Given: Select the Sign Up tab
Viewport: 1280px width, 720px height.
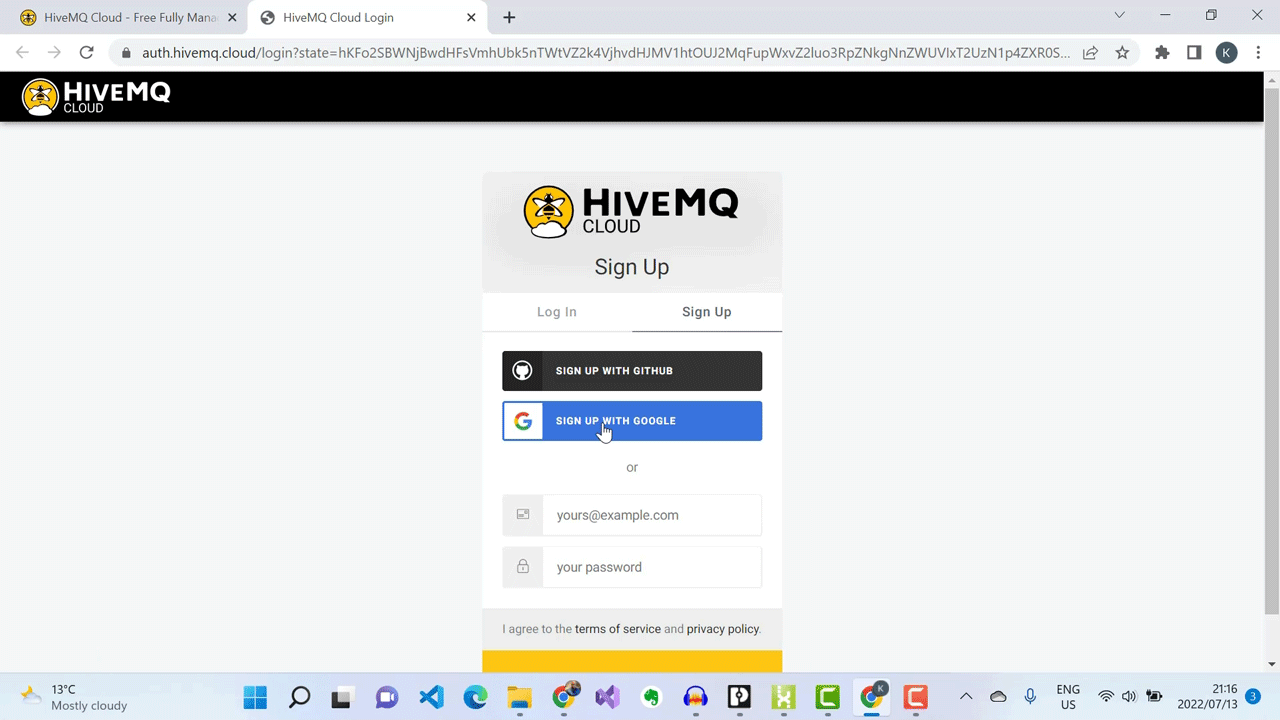Looking at the screenshot, I should [707, 312].
